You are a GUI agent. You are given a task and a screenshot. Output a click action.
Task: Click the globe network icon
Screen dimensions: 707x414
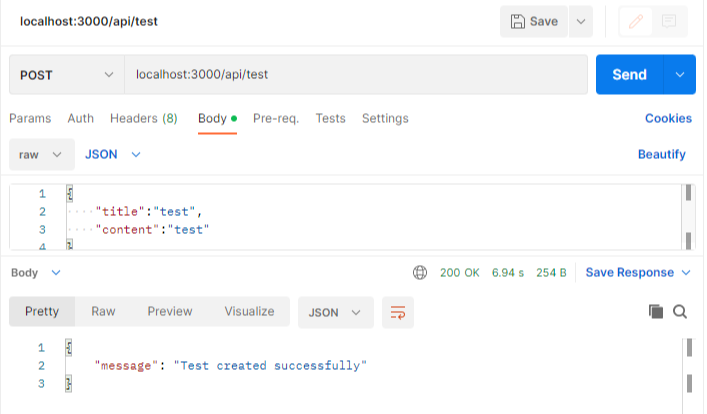(x=420, y=272)
